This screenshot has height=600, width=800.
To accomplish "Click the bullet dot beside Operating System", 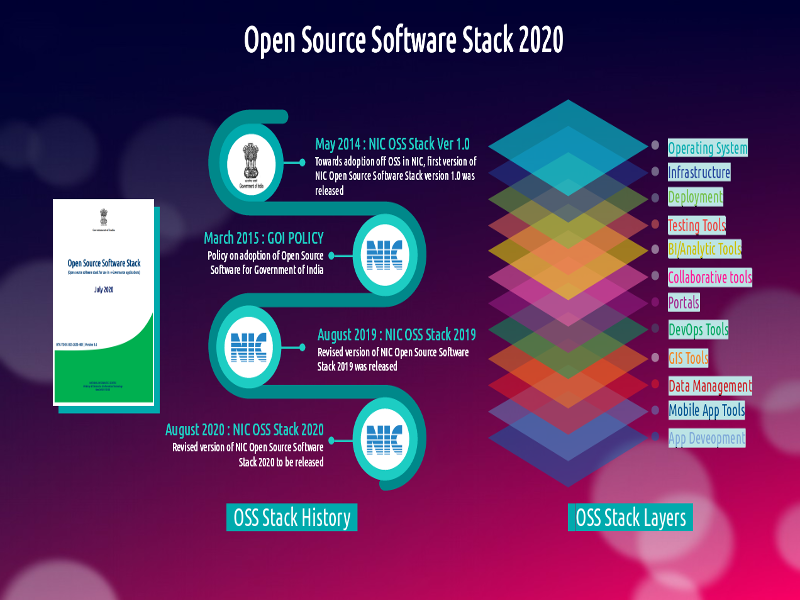I will (x=655, y=145).
